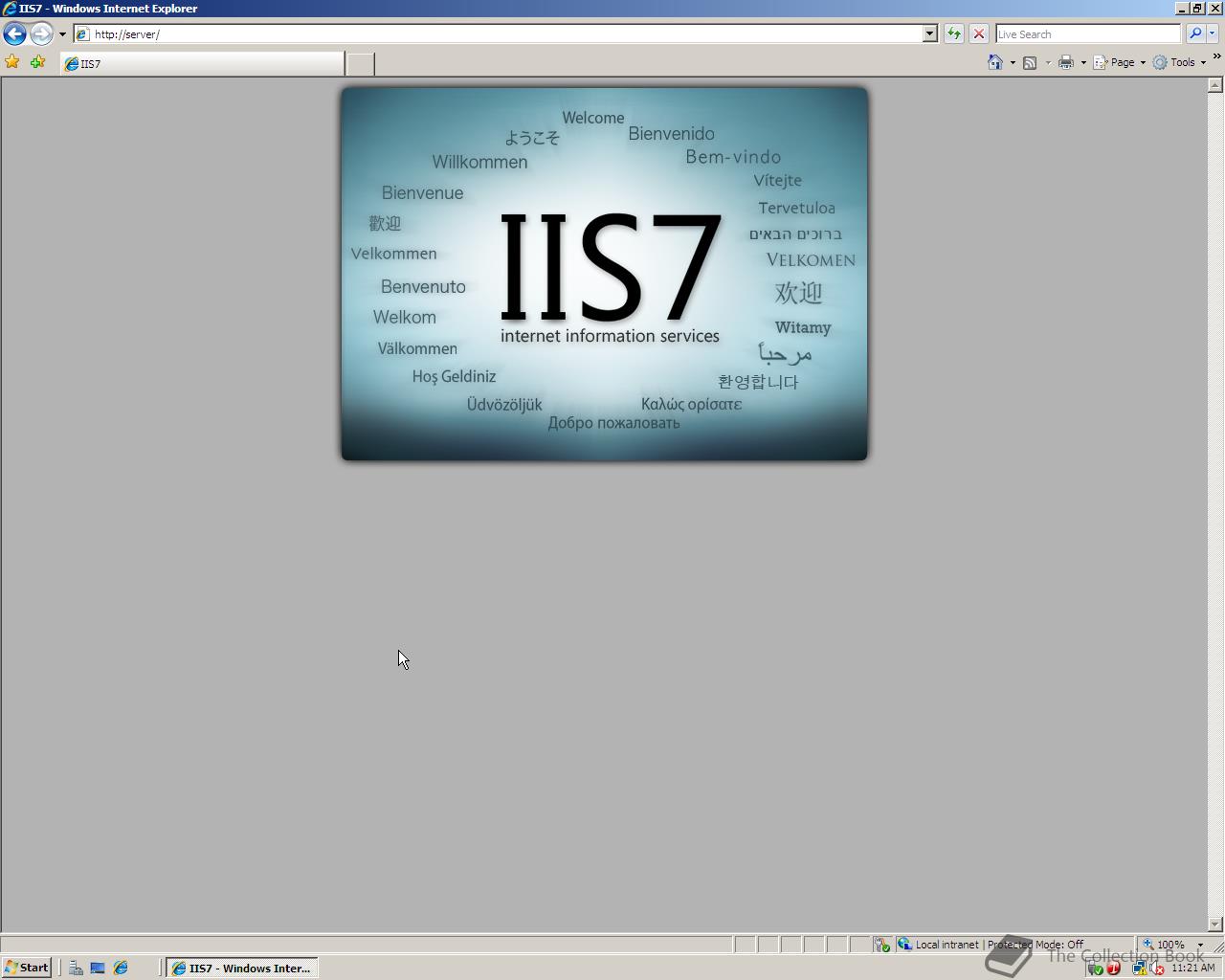Expand the Print options dropdown arrow
1225x980 pixels.
1083,63
